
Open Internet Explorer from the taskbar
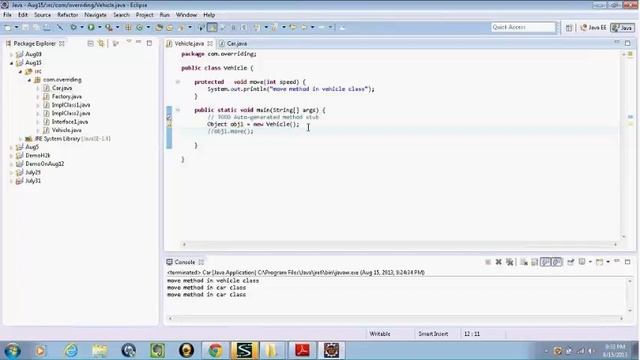coord(71,350)
